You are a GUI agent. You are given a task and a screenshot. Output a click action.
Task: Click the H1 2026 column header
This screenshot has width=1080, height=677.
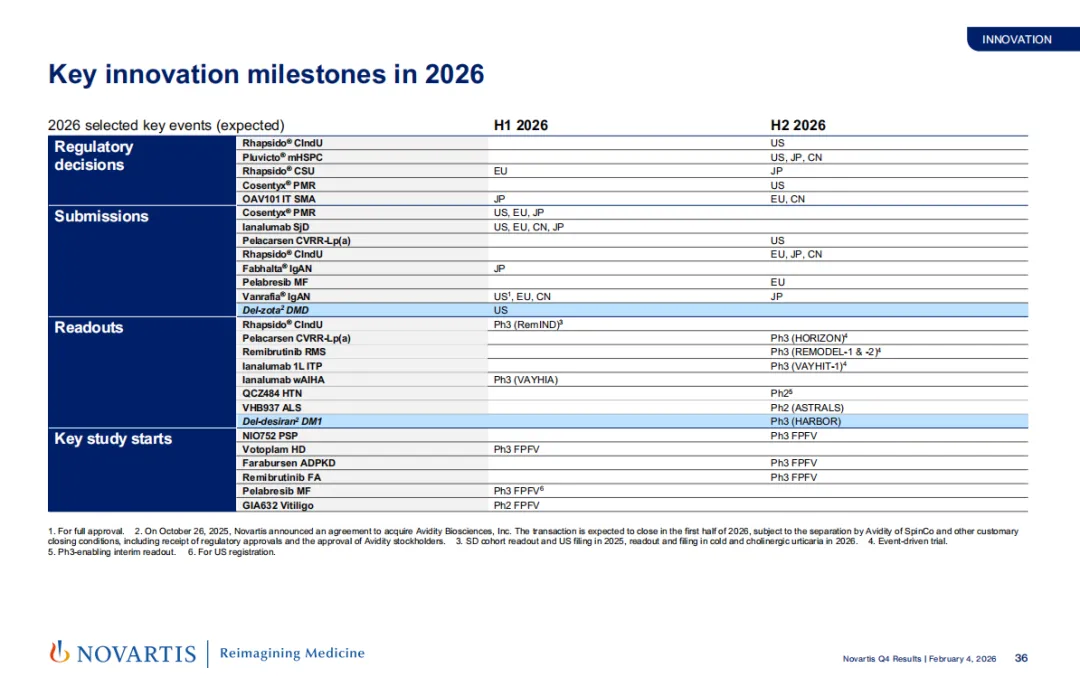[x=520, y=125]
